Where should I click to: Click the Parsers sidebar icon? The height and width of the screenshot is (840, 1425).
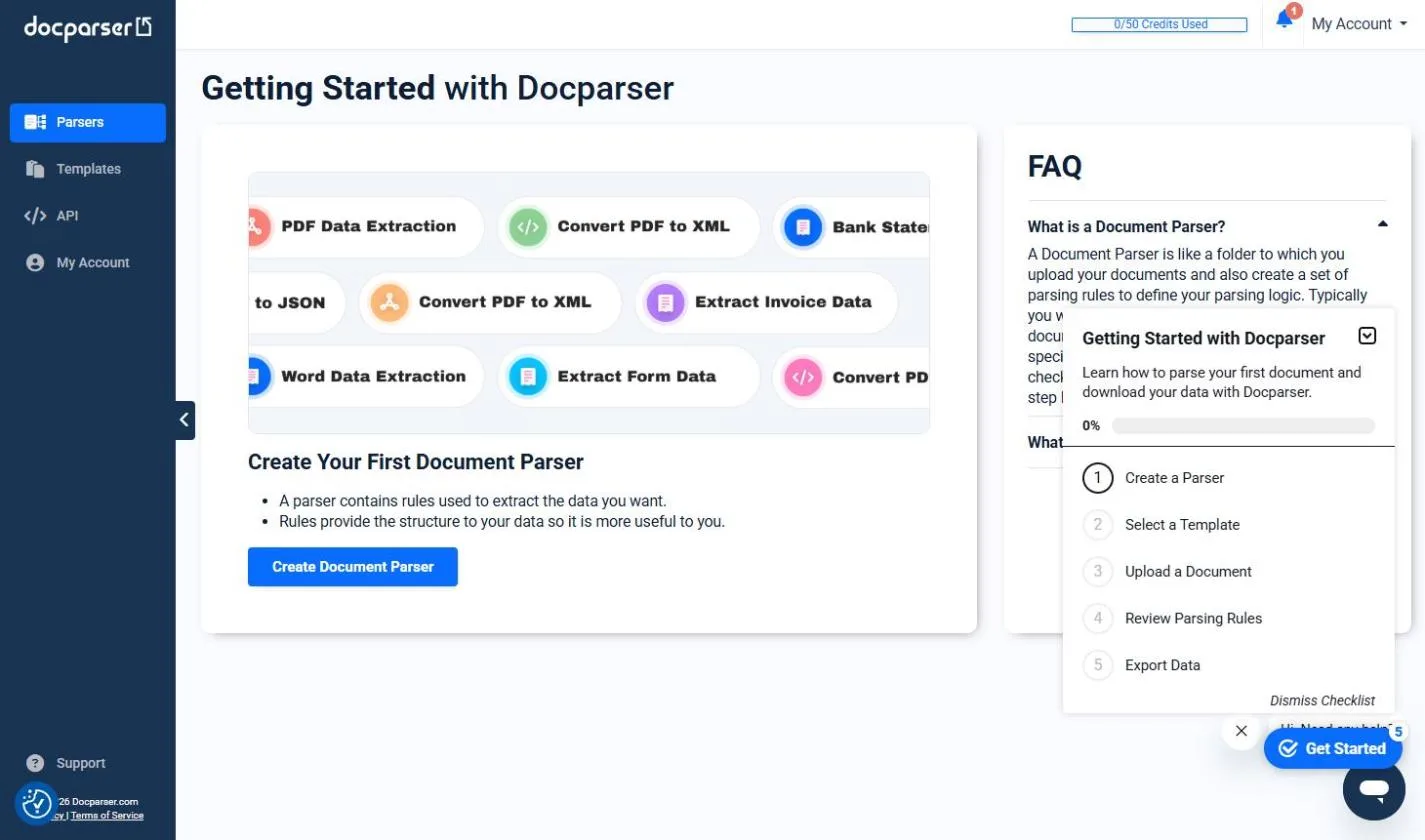(x=35, y=122)
